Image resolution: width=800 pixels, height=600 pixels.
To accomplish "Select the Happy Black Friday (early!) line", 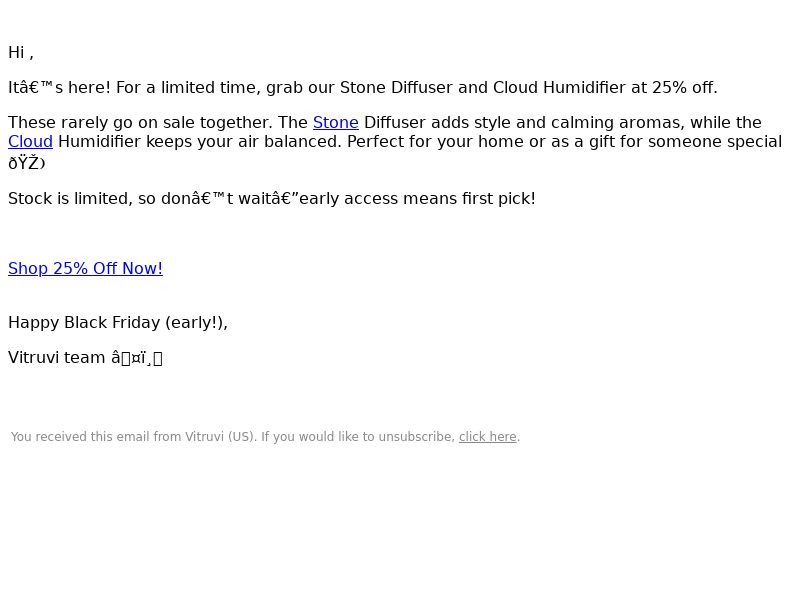I will click(x=118, y=323).
